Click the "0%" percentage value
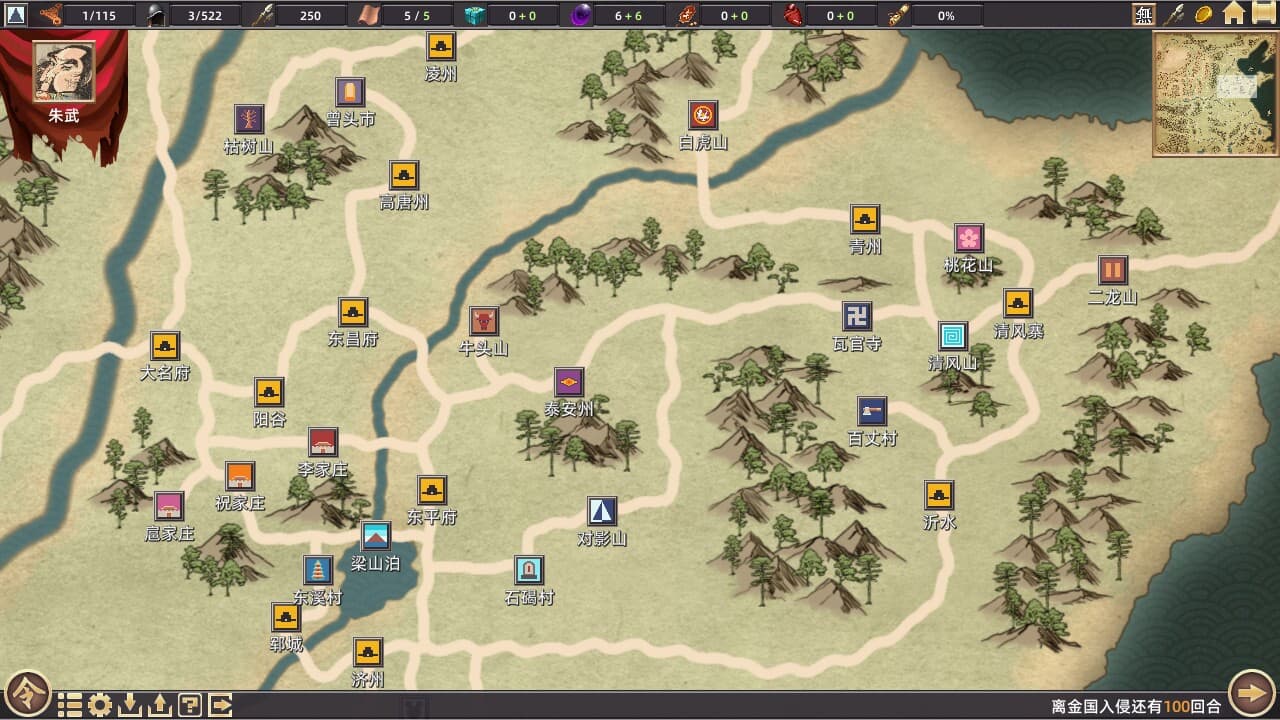The height and width of the screenshot is (720, 1280). click(946, 15)
